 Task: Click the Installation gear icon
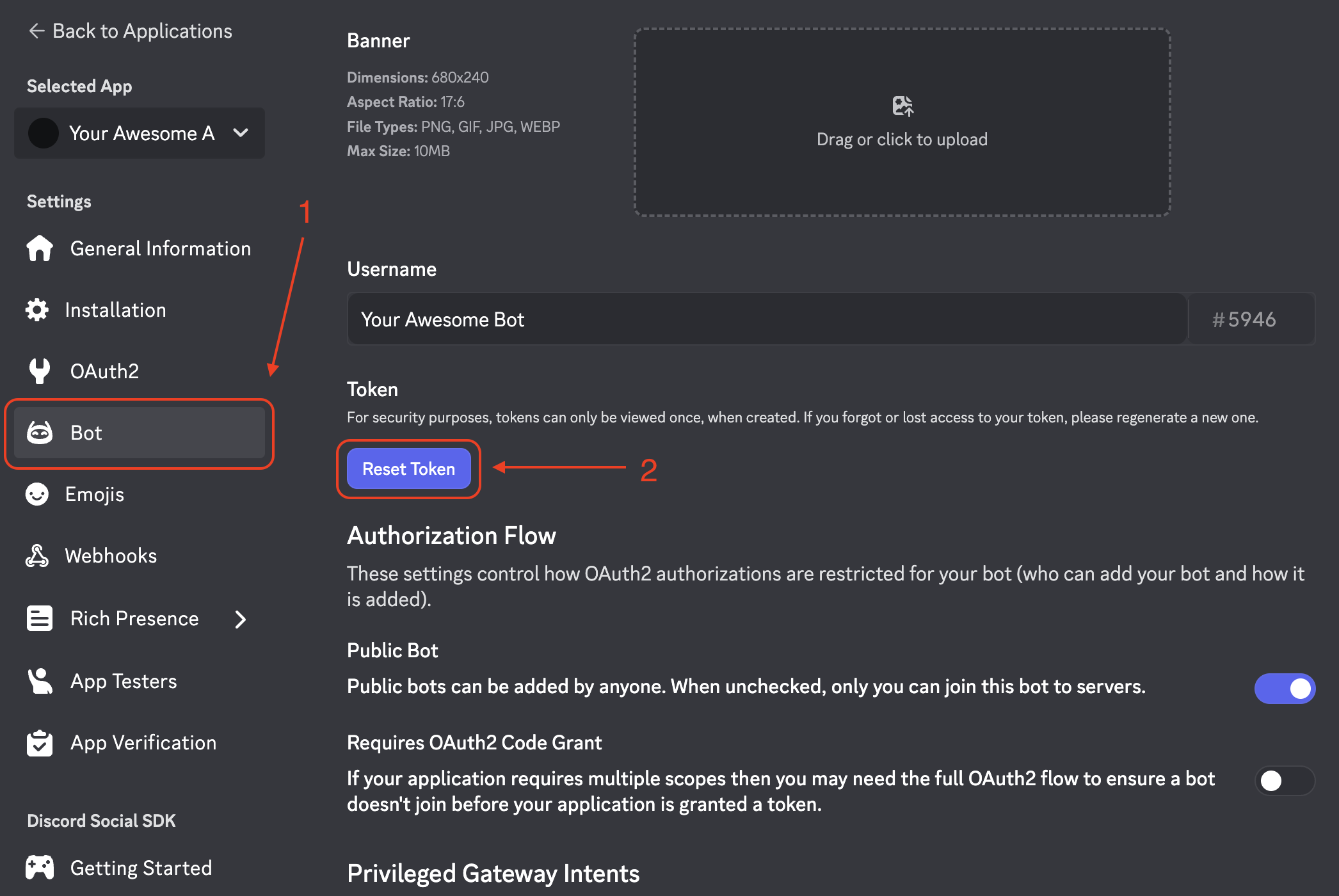(x=37, y=310)
